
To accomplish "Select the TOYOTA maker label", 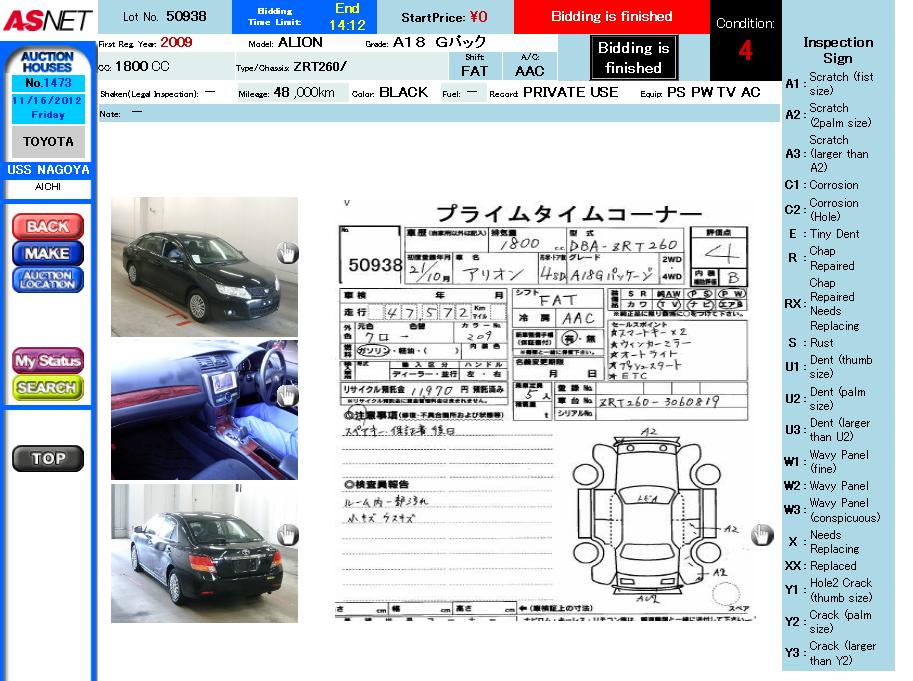I will coord(48,142).
